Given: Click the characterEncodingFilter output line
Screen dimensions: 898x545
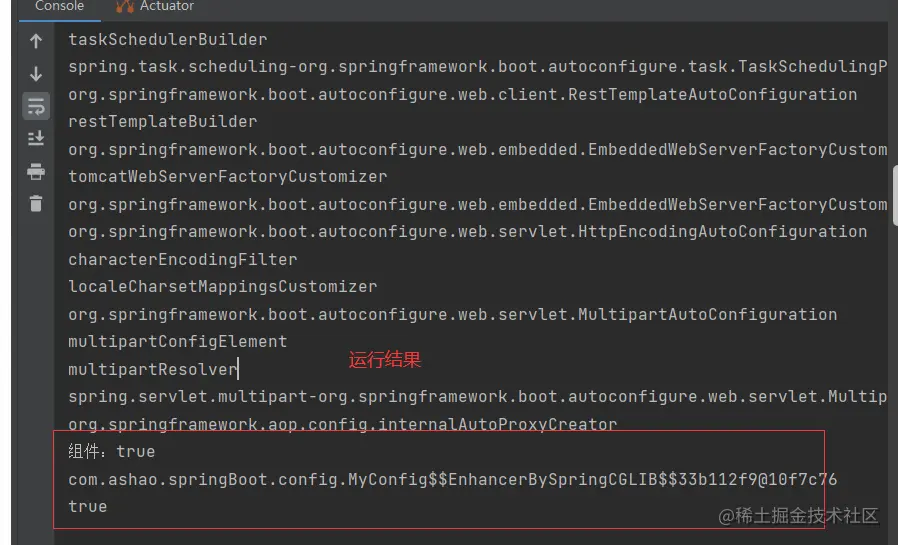Looking at the screenshot, I should coord(183,260).
